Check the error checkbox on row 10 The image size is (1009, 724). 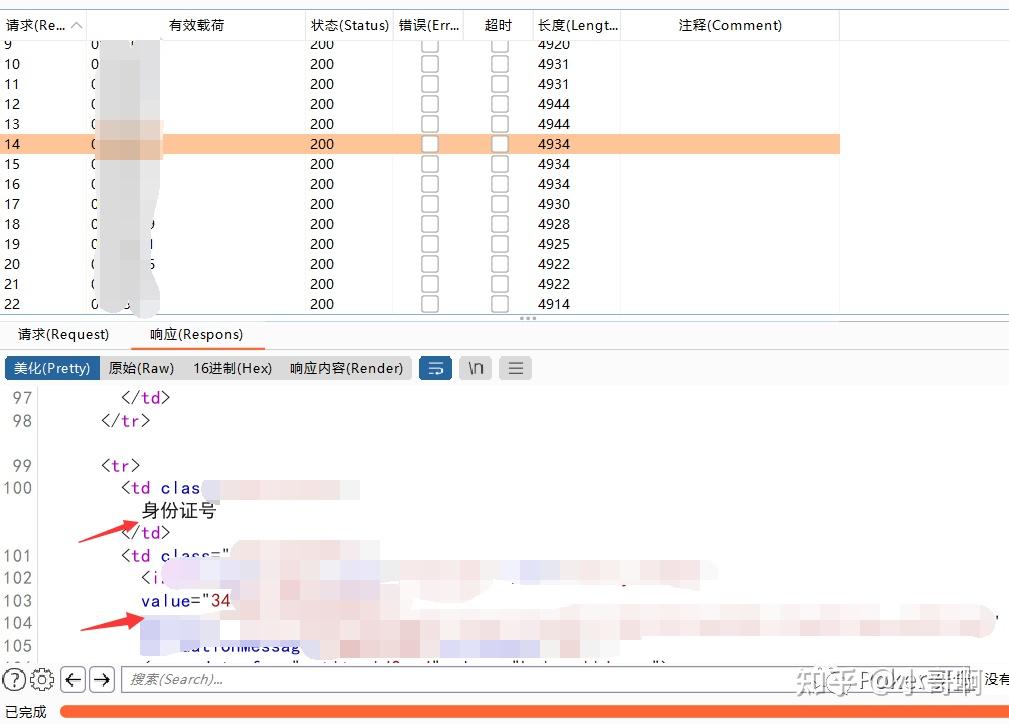coord(430,64)
